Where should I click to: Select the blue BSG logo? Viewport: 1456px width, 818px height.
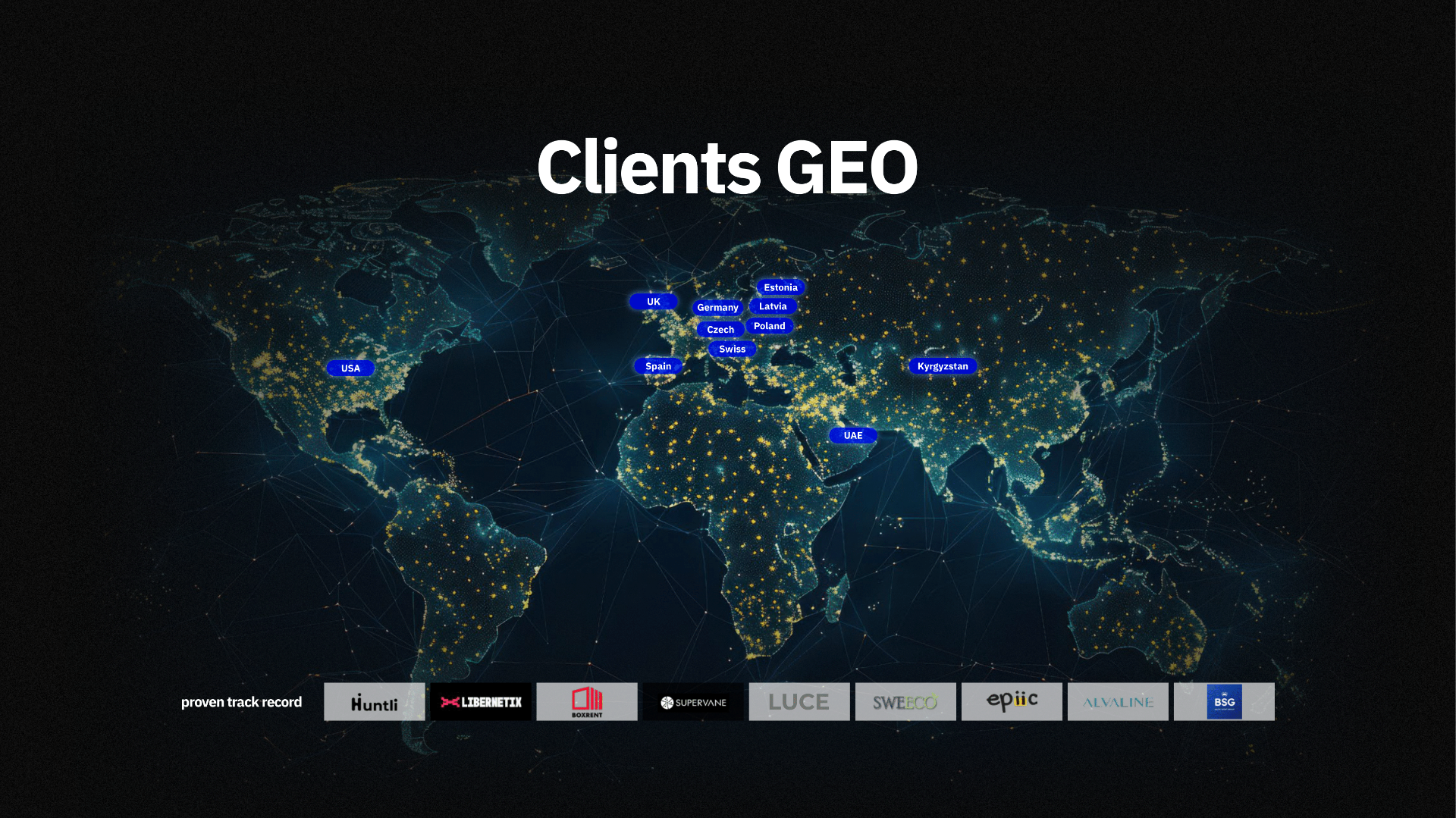pos(1224,702)
